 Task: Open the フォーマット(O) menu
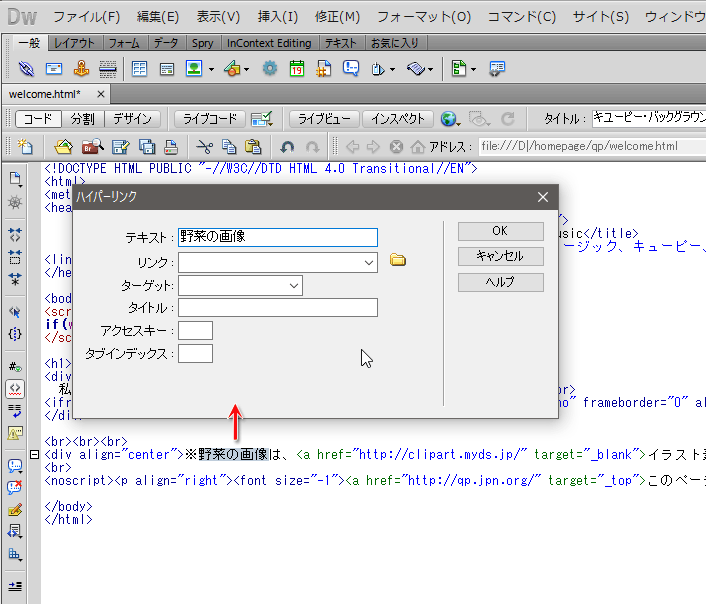(424, 17)
